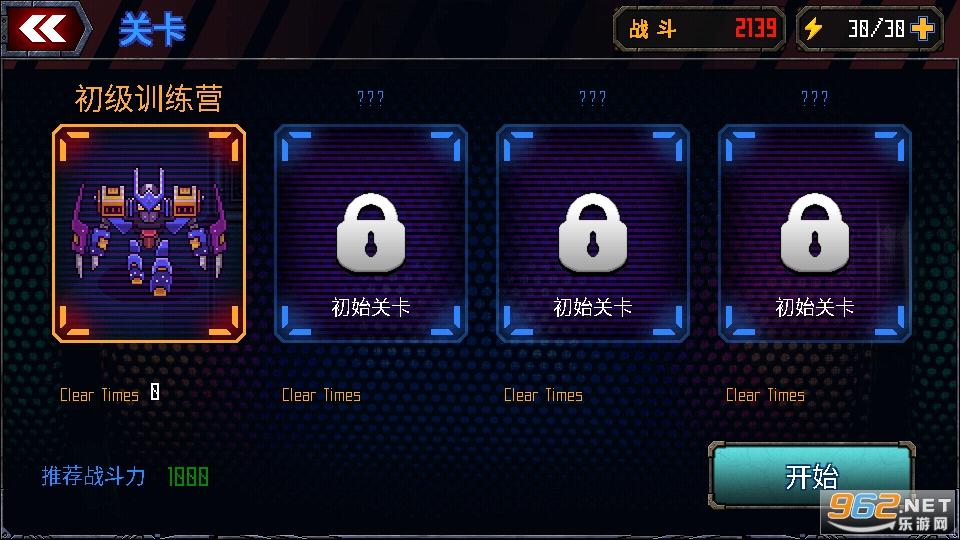
Task: Click the padlock on second stage card
Action: [371, 233]
